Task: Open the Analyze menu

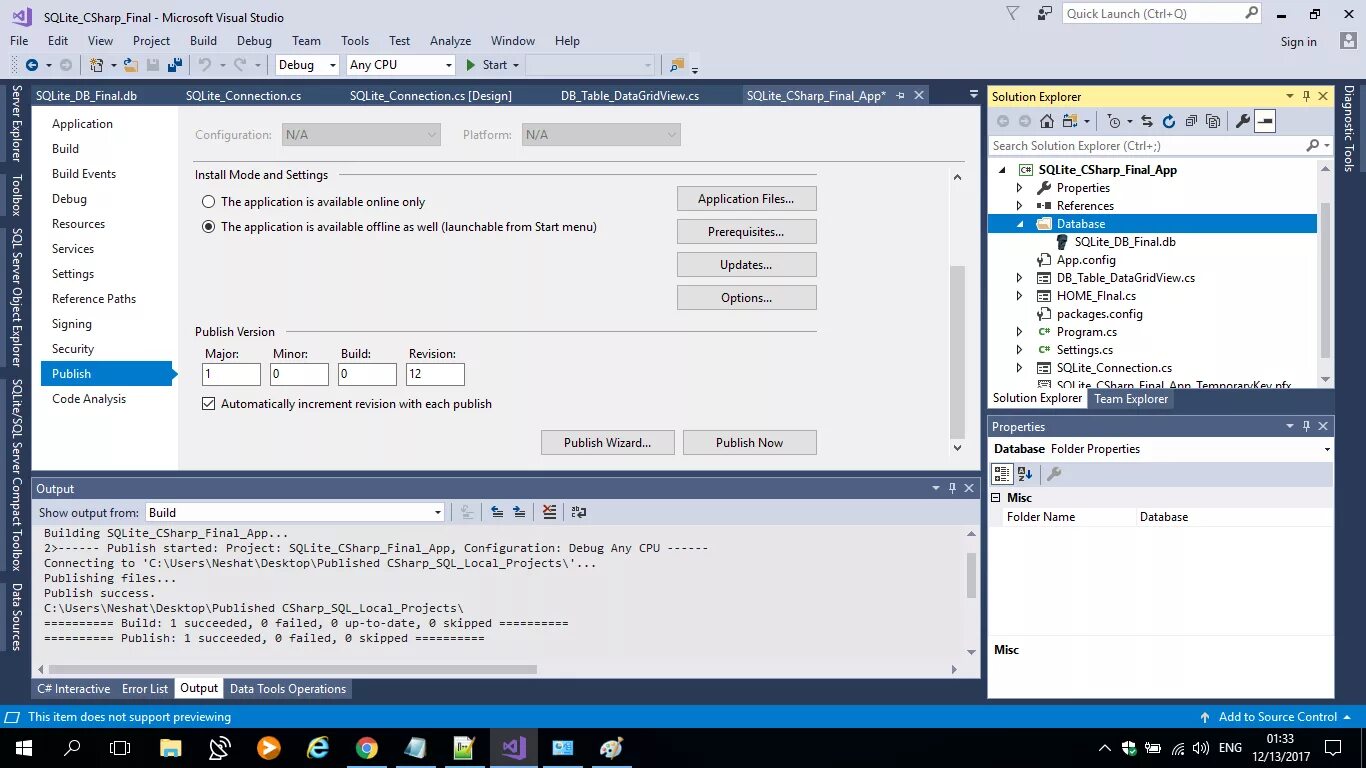Action: click(450, 41)
